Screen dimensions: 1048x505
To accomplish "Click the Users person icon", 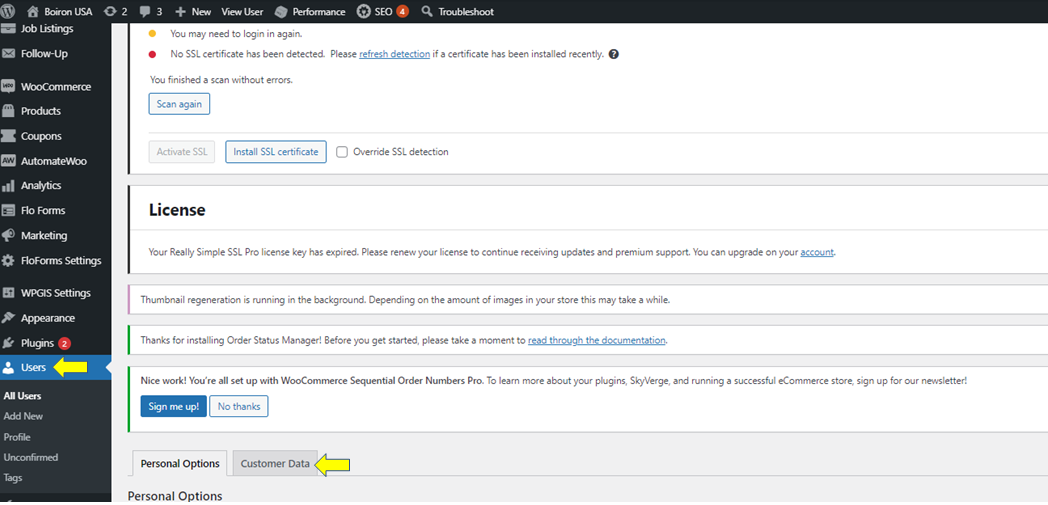I will pos(9,367).
